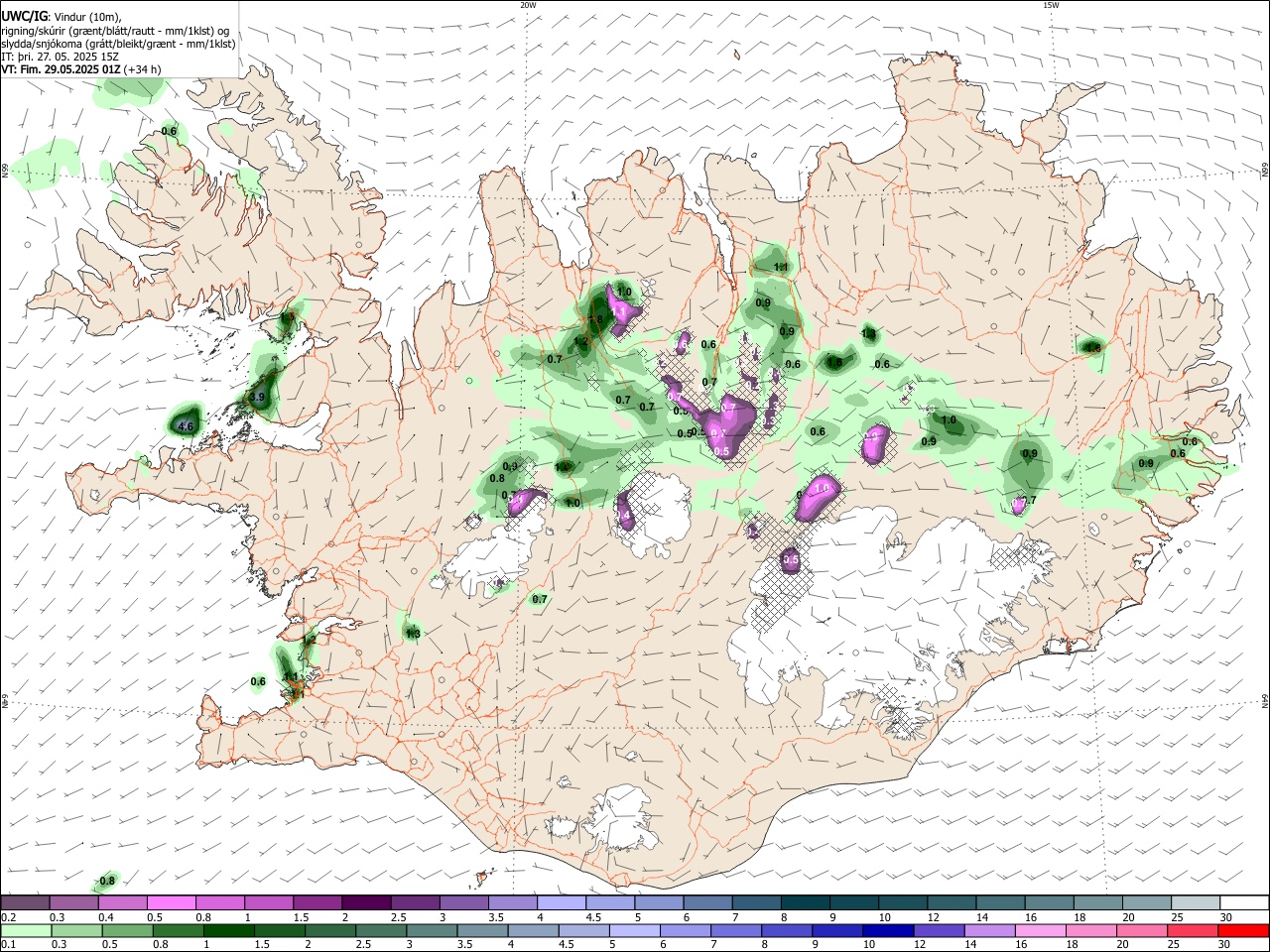Click the "15W" longitude label

(x=1051, y=5)
